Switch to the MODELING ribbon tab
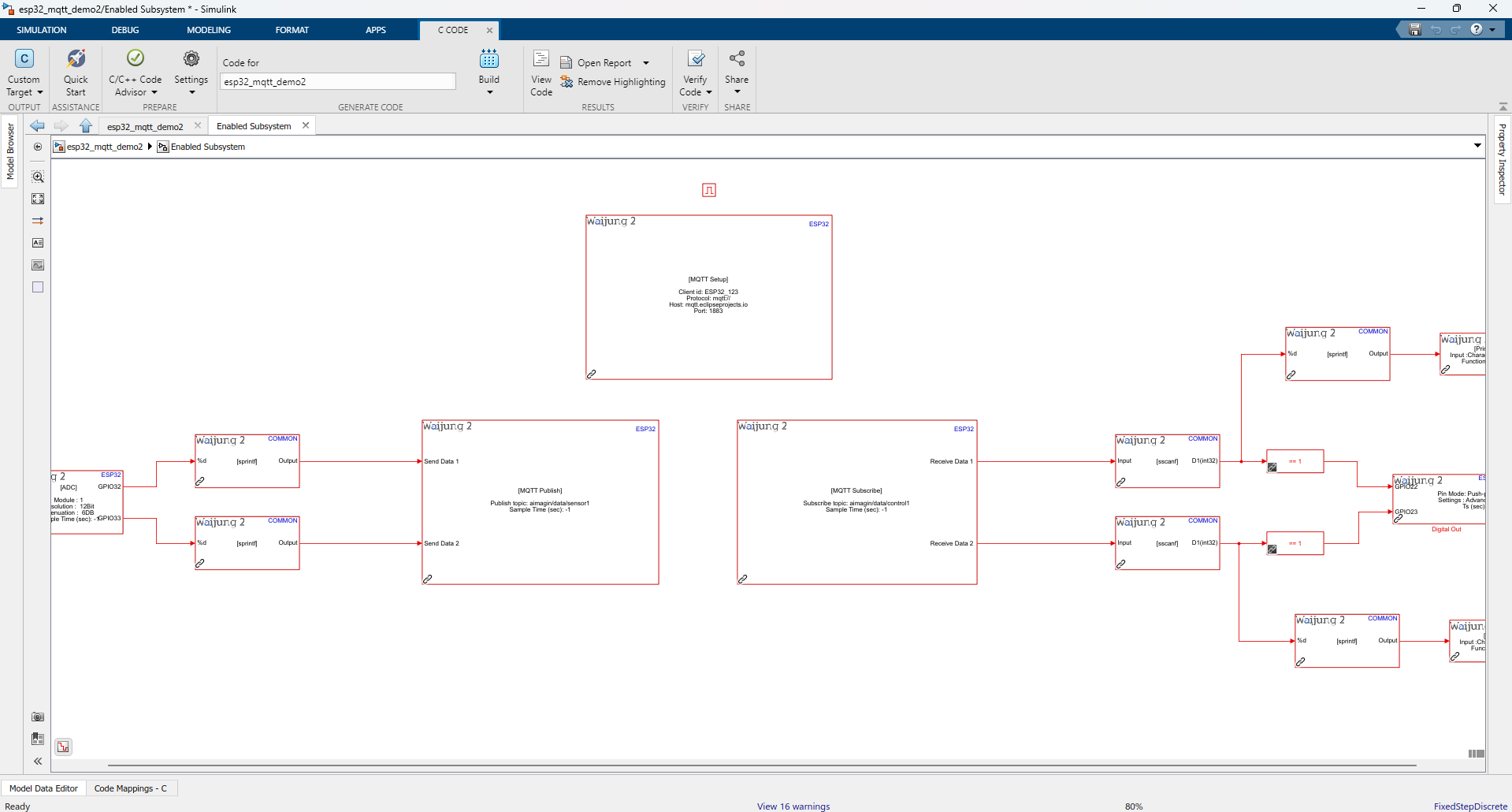 (209, 30)
